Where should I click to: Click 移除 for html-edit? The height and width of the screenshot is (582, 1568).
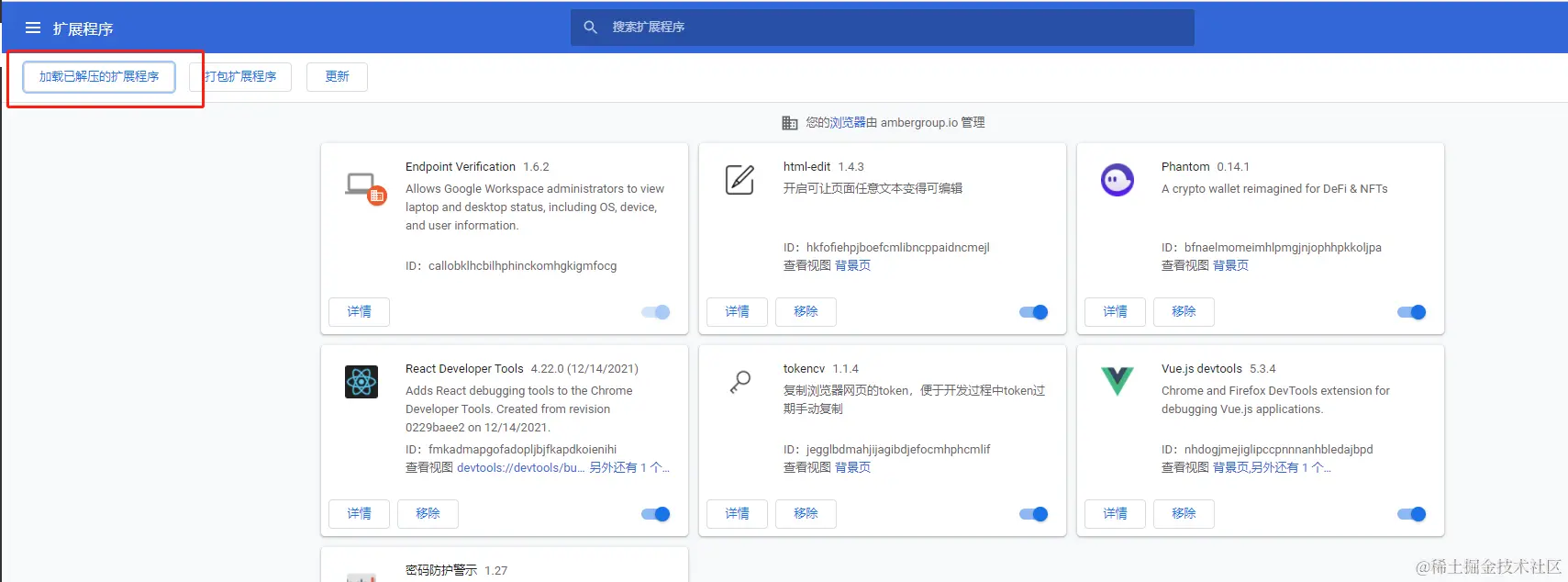806,312
